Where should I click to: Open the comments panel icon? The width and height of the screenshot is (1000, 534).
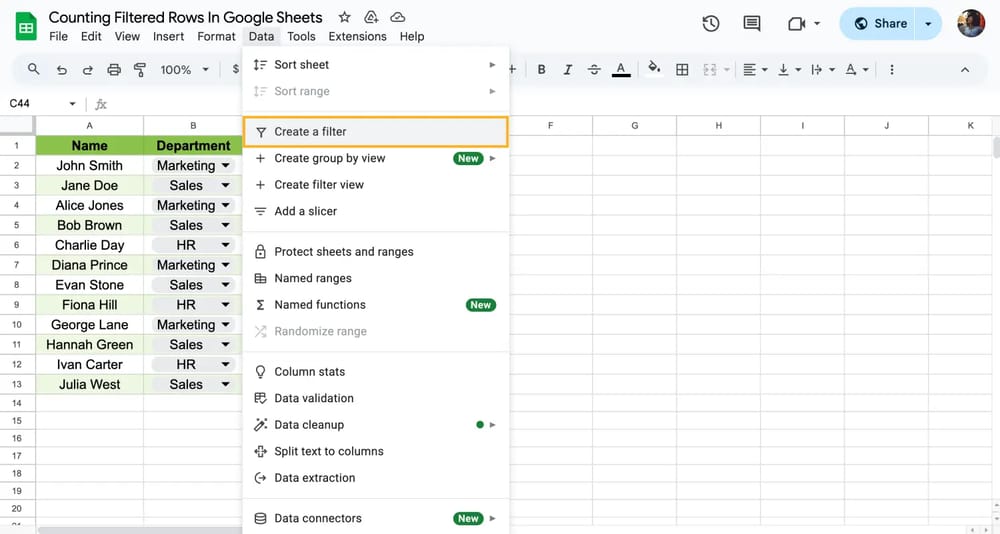pos(751,24)
